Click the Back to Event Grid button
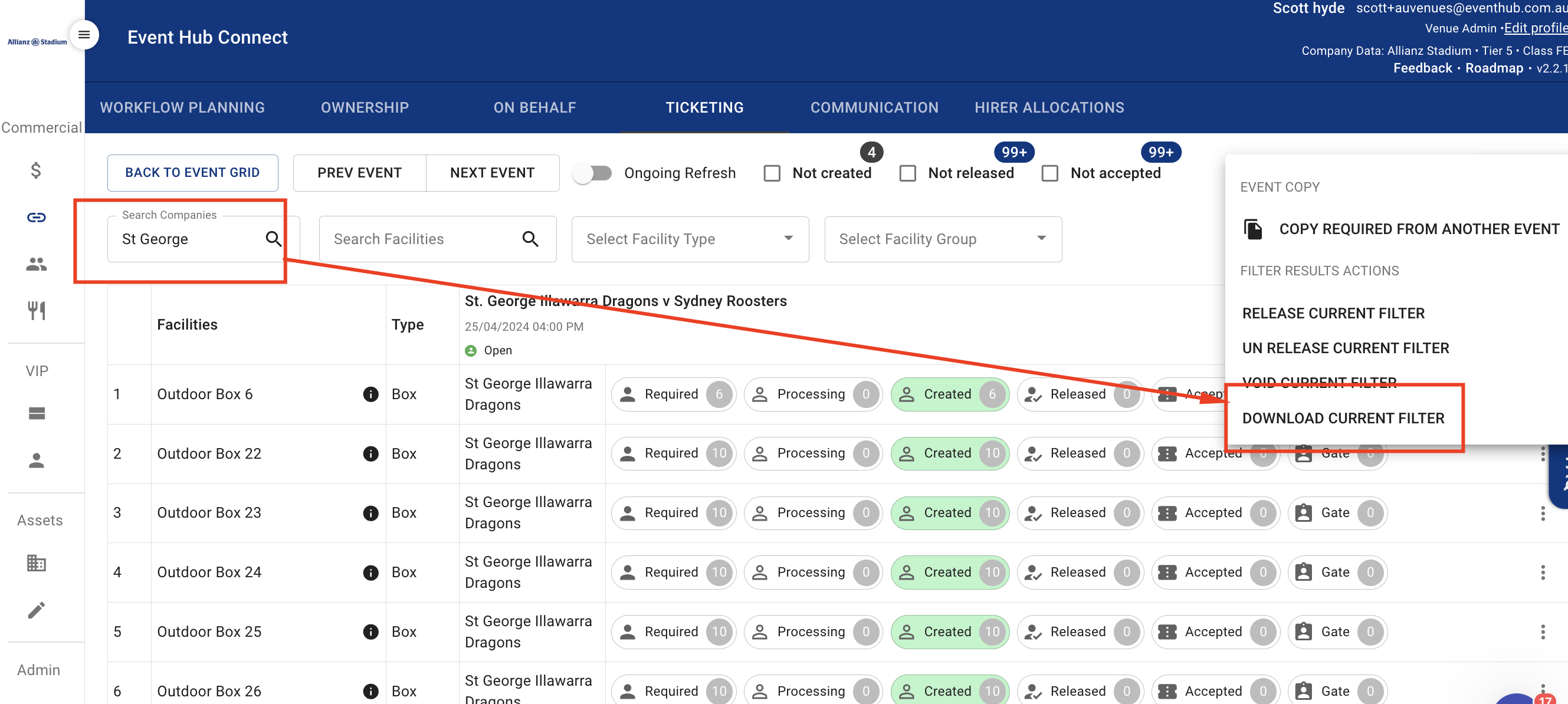This screenshot has width=1568, height=704. [x=192, y=173]
